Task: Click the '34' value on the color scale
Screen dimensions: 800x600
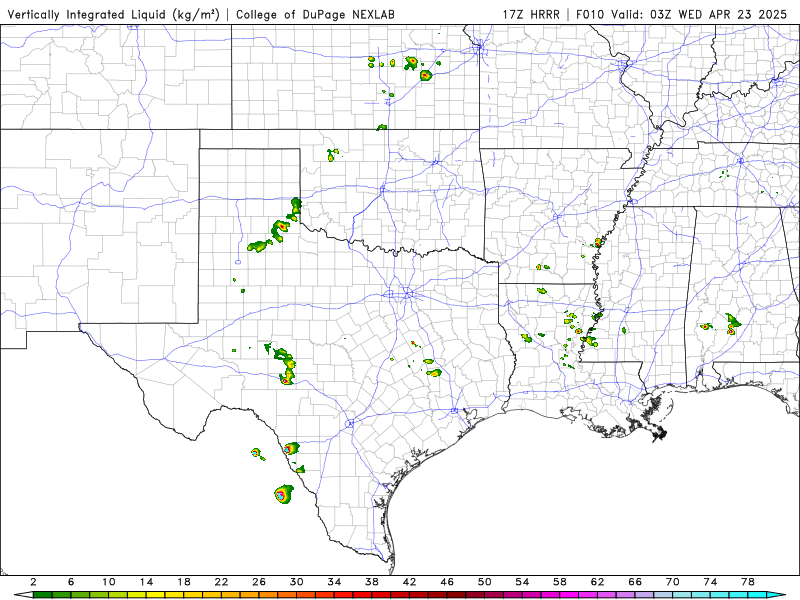Action: (334, 582)
